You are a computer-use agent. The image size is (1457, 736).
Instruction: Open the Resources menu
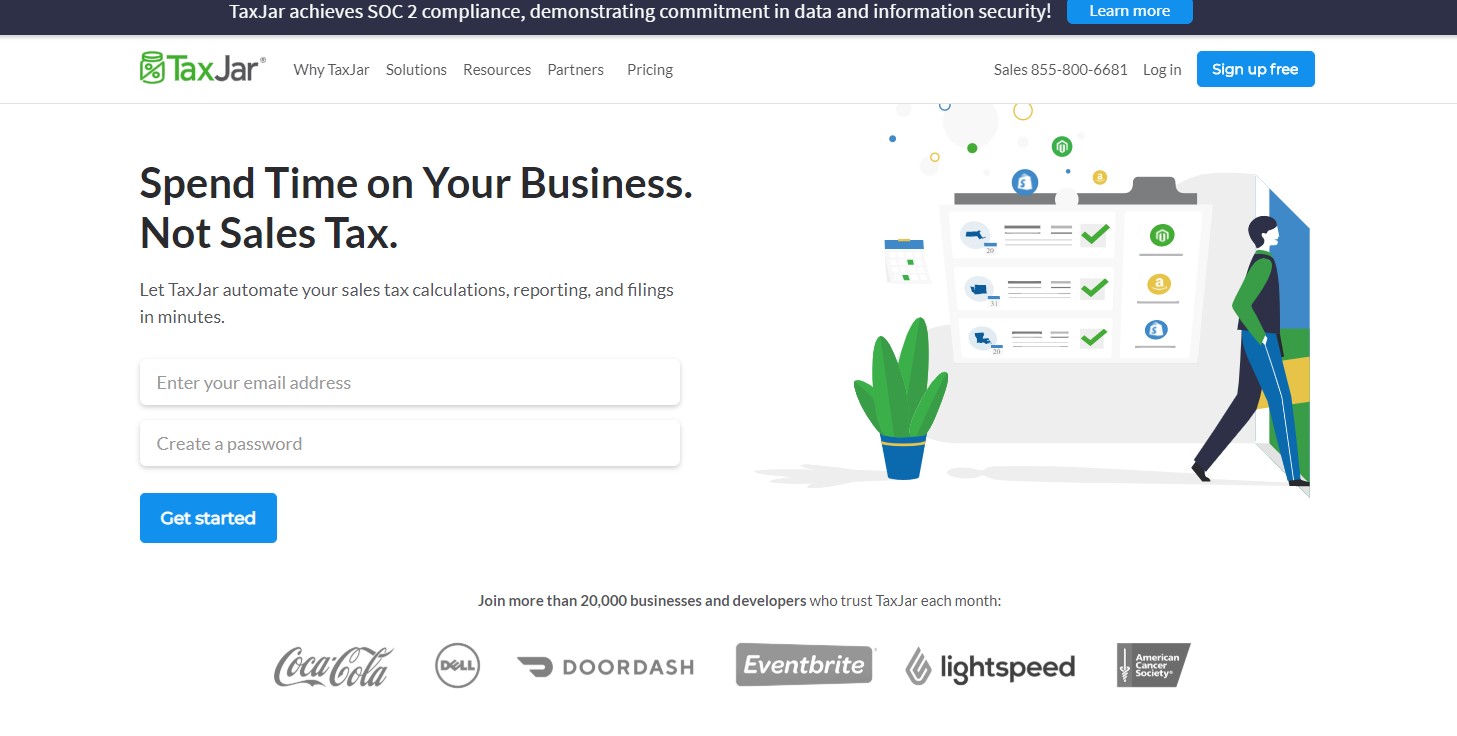coord(497,70)
